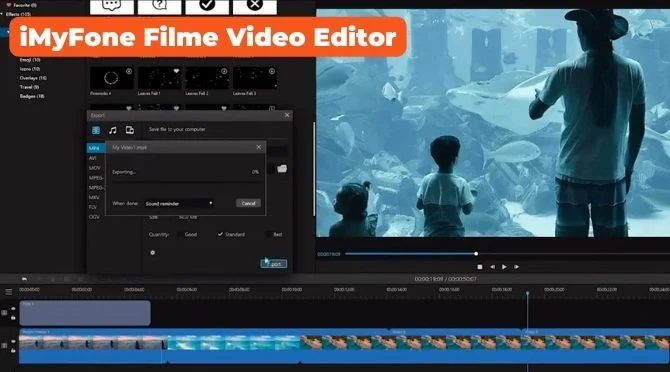
Task: Cancel the exporting process
Action: tap(248, 203)
